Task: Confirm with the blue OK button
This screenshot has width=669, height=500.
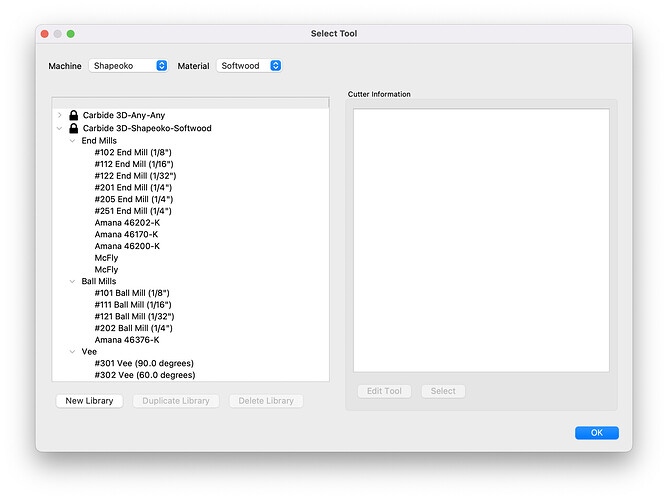Action: click(x=596, y=433)
